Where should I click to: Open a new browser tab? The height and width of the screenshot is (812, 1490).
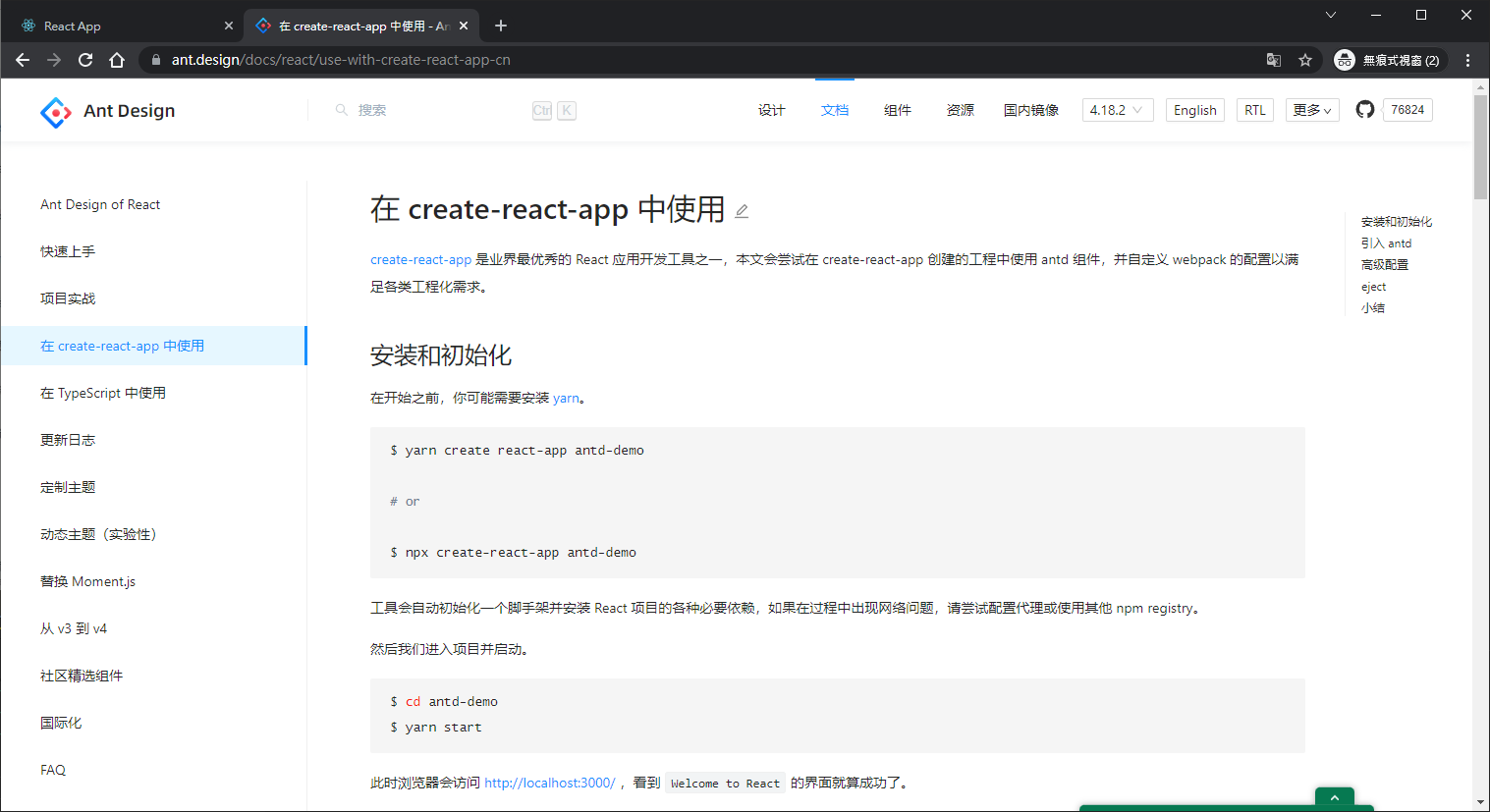[501, 26]
